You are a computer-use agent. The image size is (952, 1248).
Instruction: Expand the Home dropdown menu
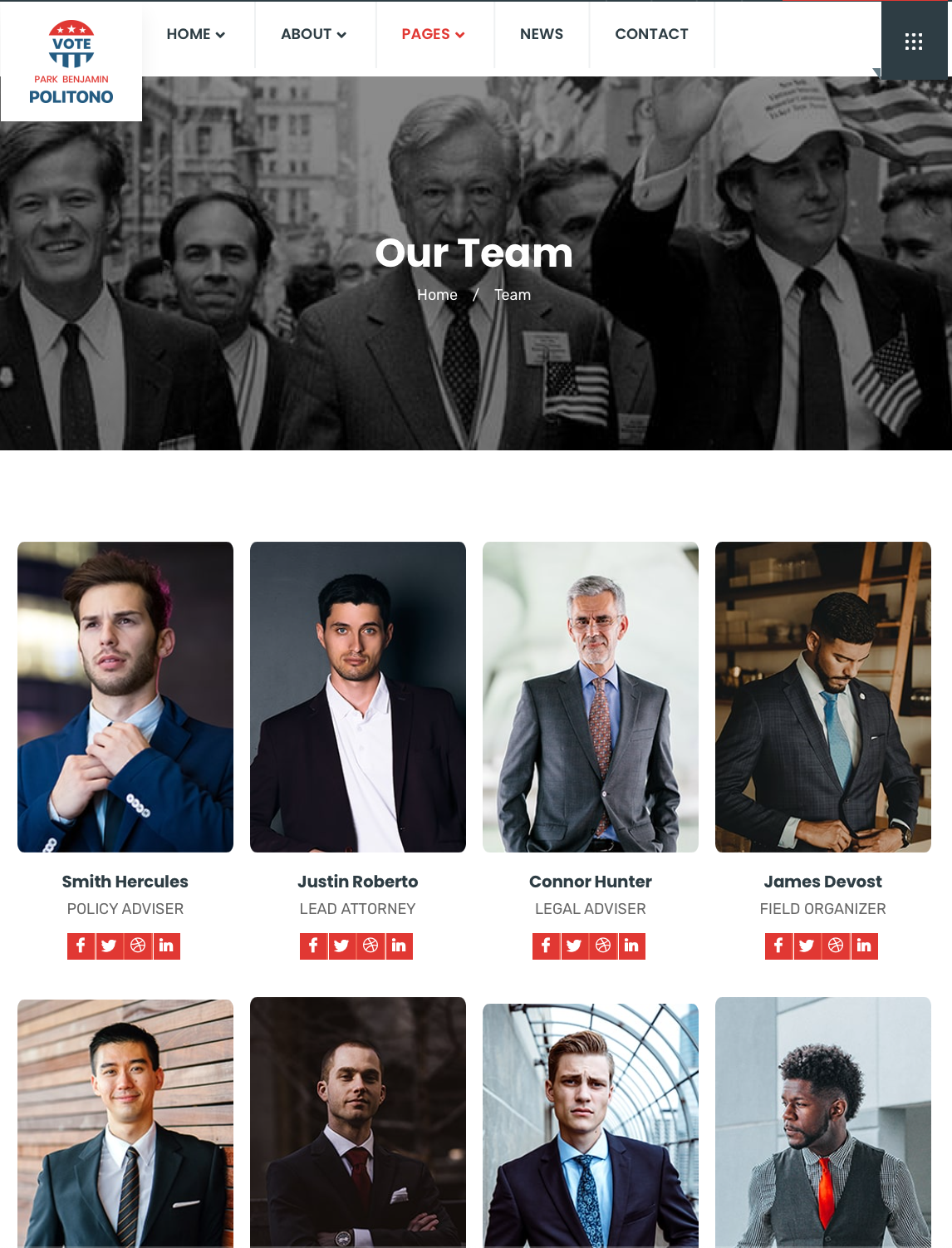tap(196, 34)
